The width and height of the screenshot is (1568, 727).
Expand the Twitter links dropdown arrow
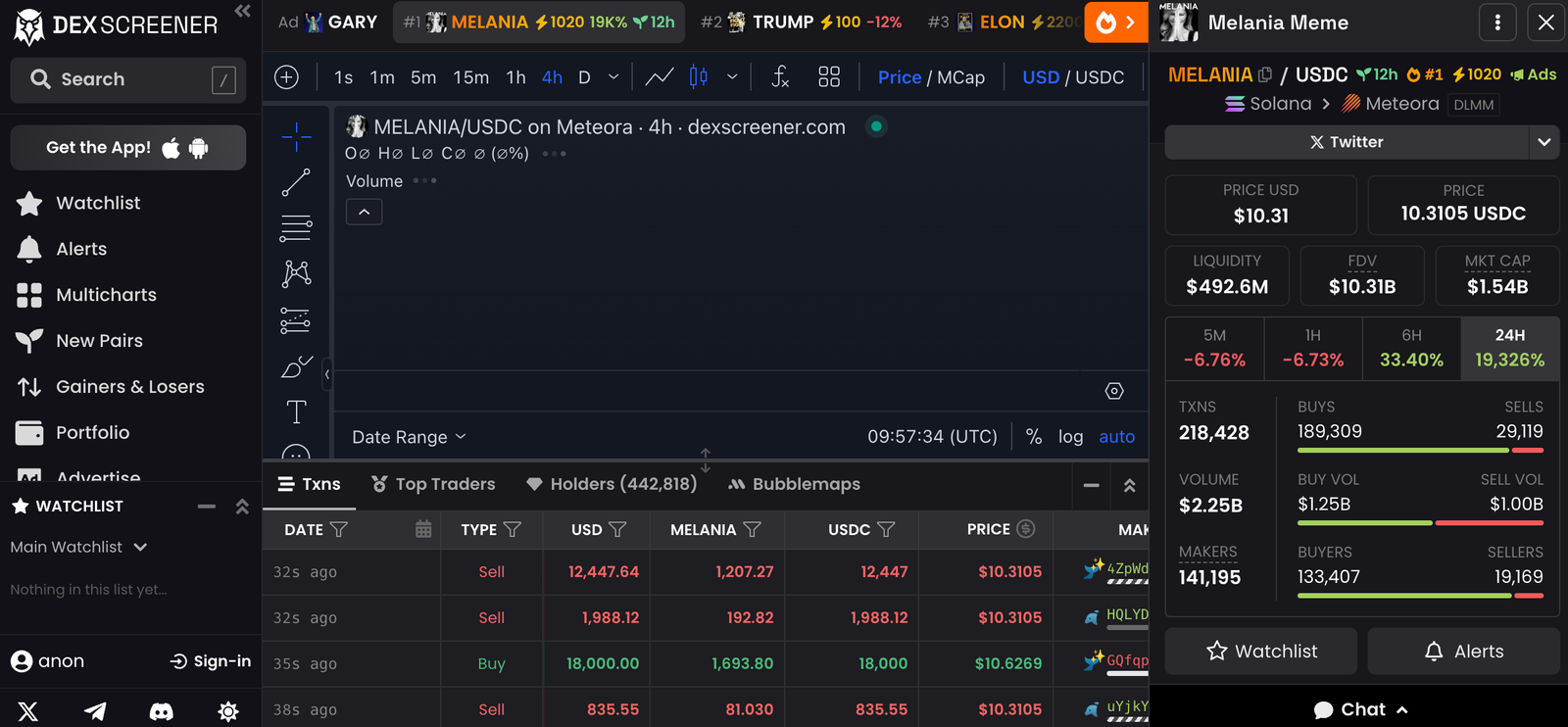(x=1543, y=142)
